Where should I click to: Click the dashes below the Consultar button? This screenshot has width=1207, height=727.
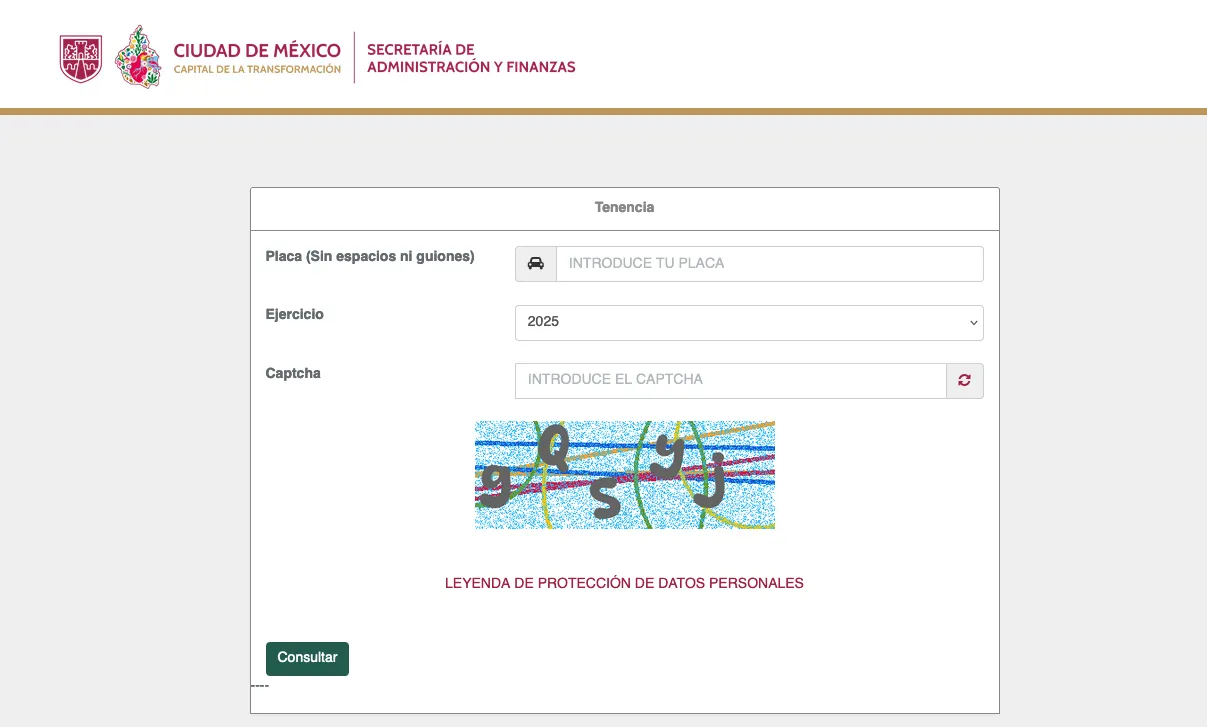[x=259, y=685]
